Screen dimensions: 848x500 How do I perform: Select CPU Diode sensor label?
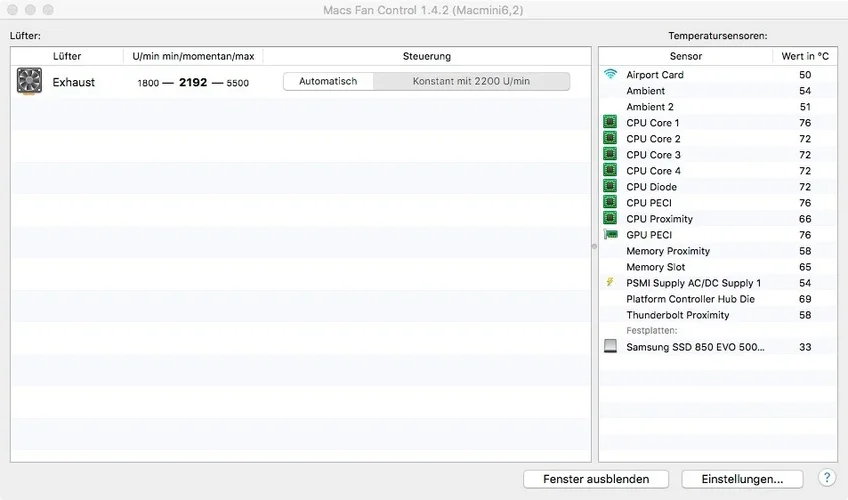tap(652, 187)
